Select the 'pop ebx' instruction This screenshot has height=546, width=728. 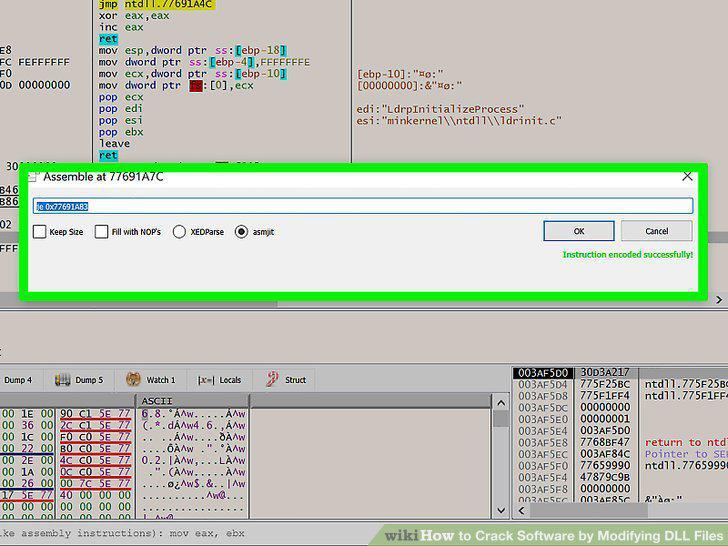[x=121, y=132]
